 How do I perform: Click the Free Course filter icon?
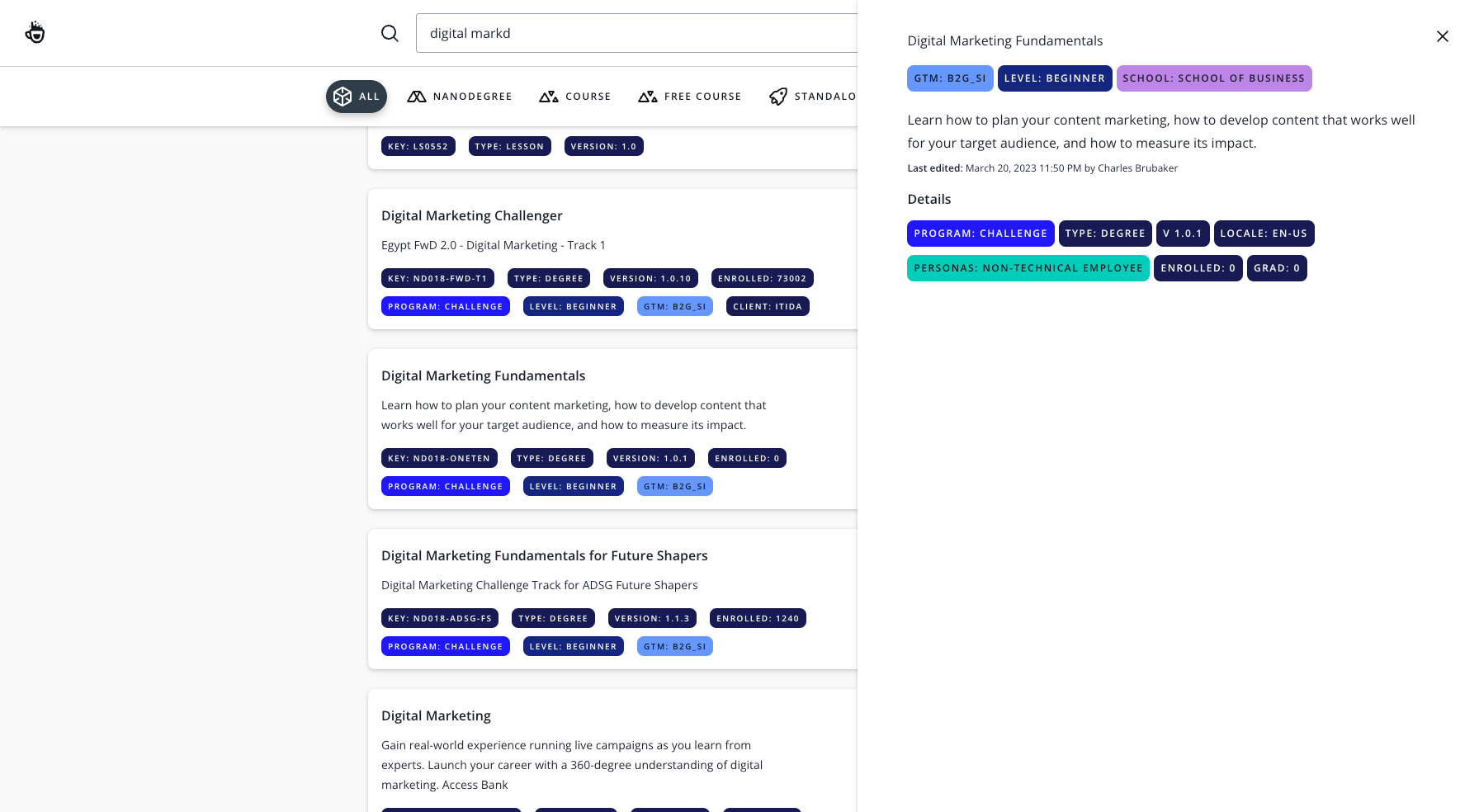[x=648, y=97]
